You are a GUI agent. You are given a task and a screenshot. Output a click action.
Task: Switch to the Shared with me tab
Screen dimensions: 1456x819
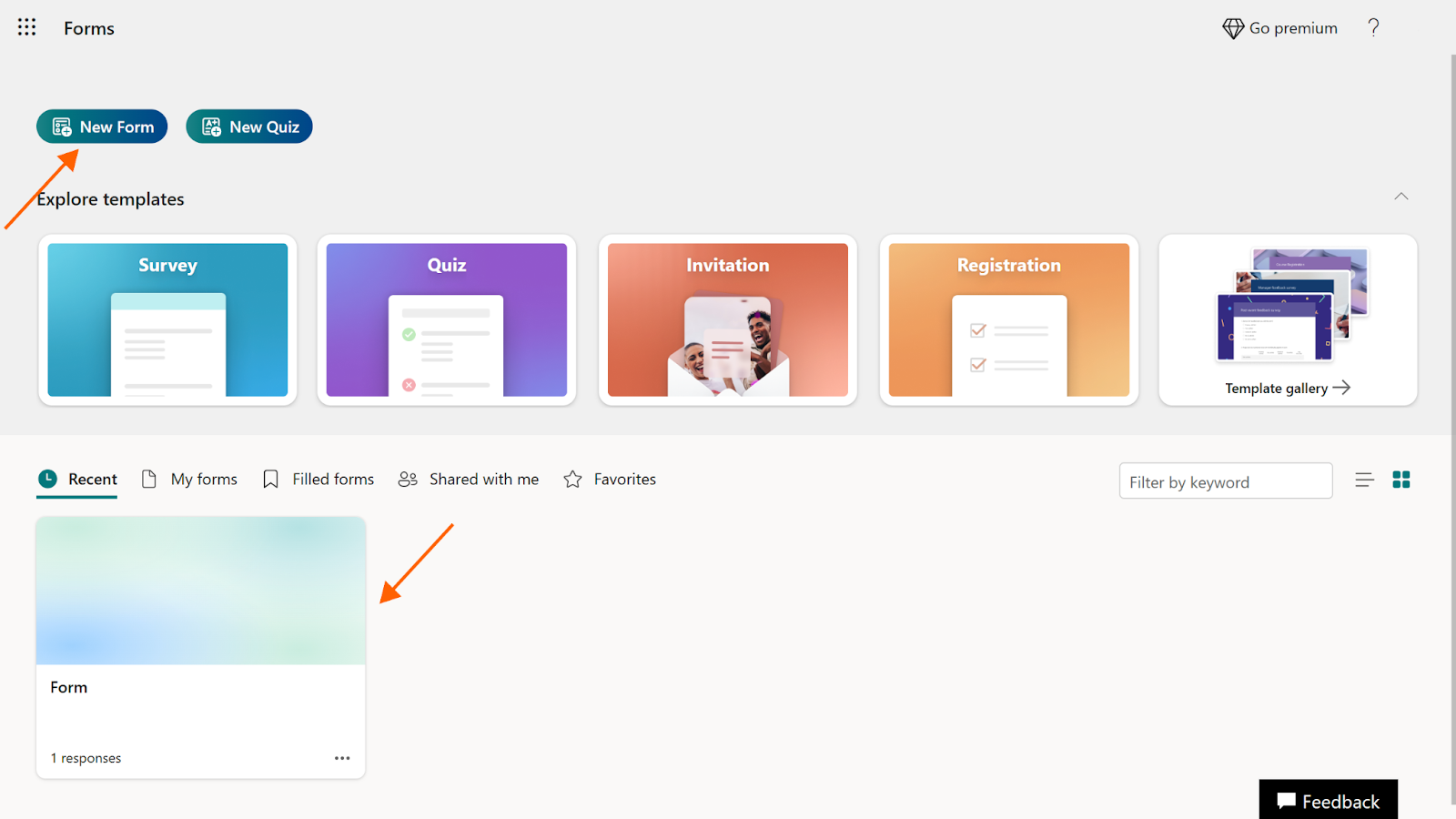tap(469, 480)
